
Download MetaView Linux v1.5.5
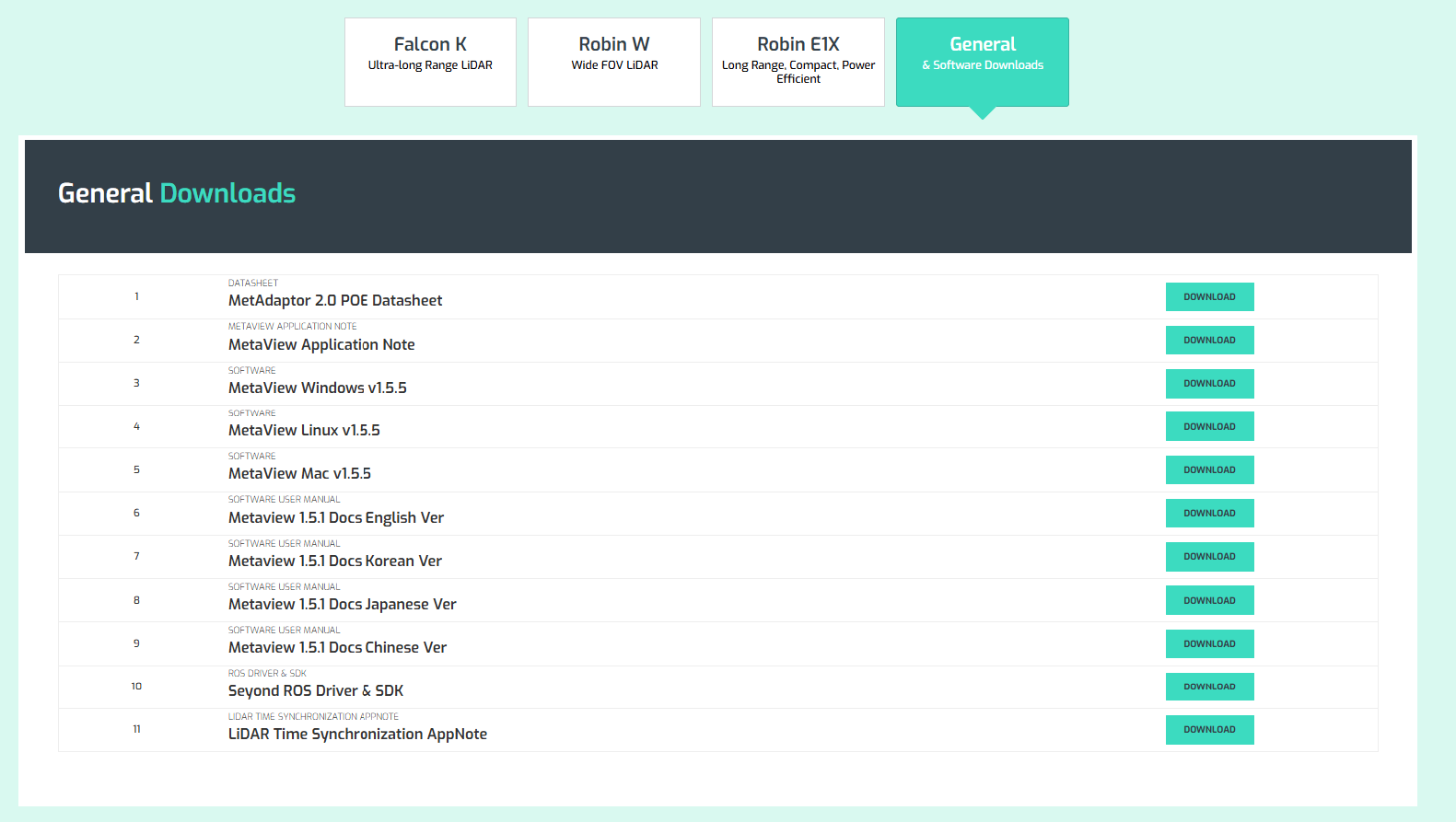(x=1209, y=427)
